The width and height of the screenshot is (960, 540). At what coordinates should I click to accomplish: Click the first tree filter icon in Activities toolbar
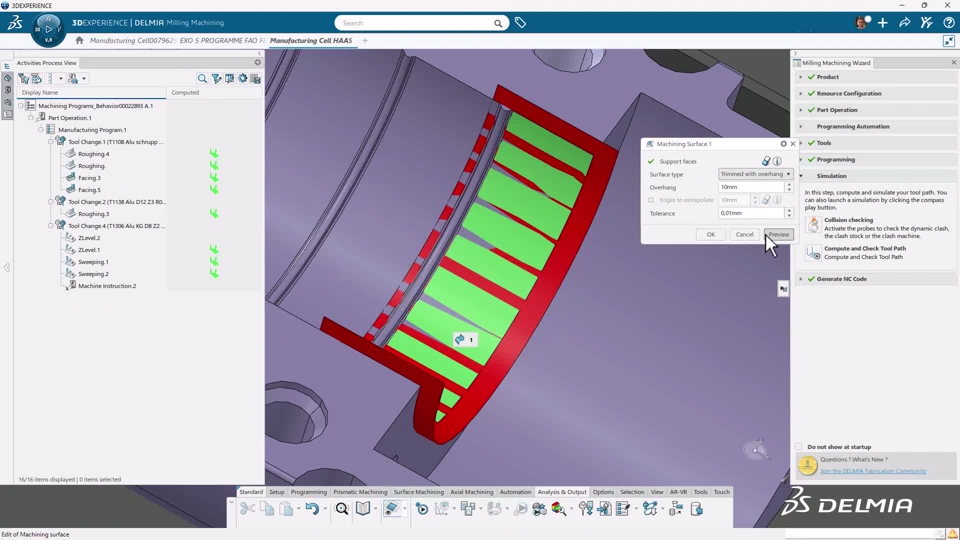pos(24,78)
